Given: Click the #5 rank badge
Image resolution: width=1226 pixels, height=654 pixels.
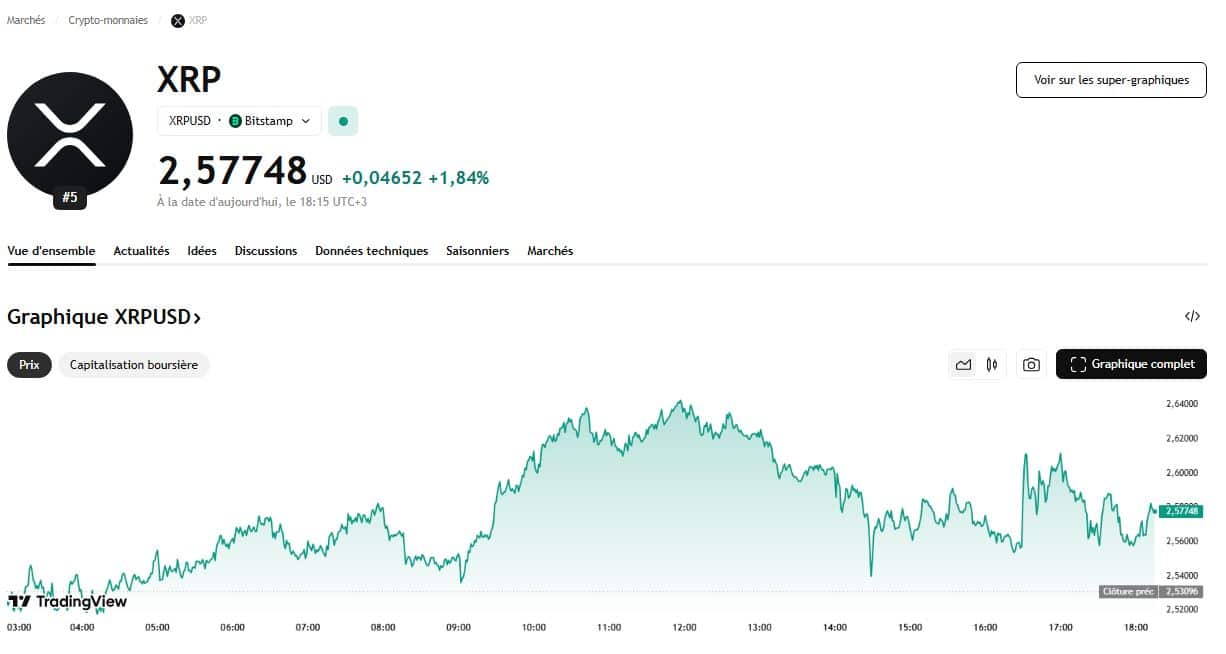Looking at the screenshot, I should click(x=70, y=198).
